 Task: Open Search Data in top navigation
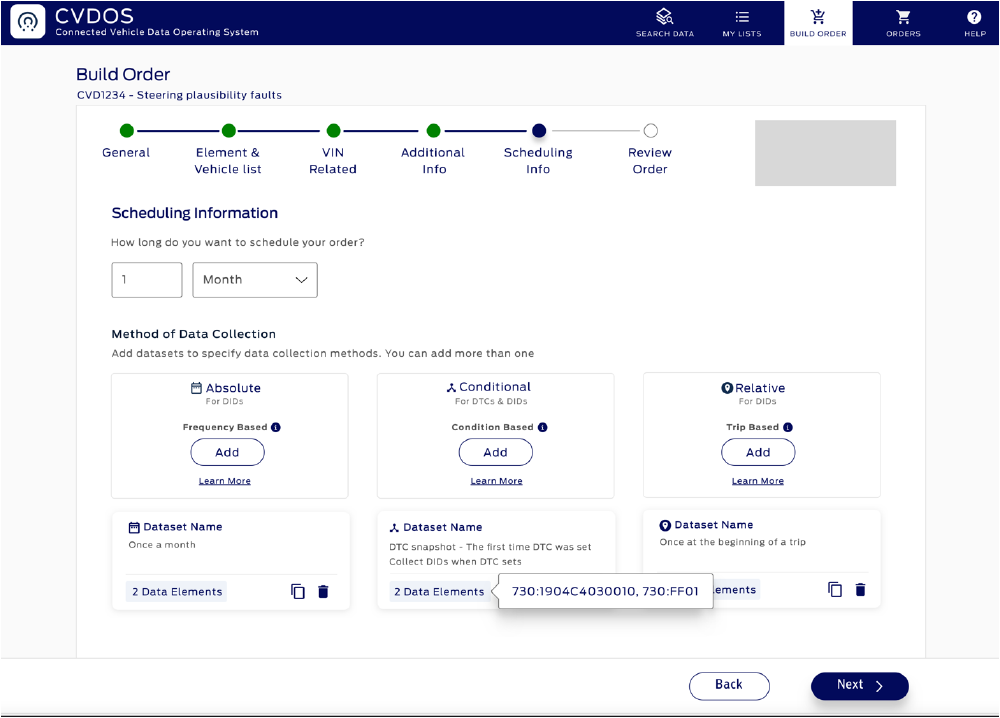(x=665, y=23)
